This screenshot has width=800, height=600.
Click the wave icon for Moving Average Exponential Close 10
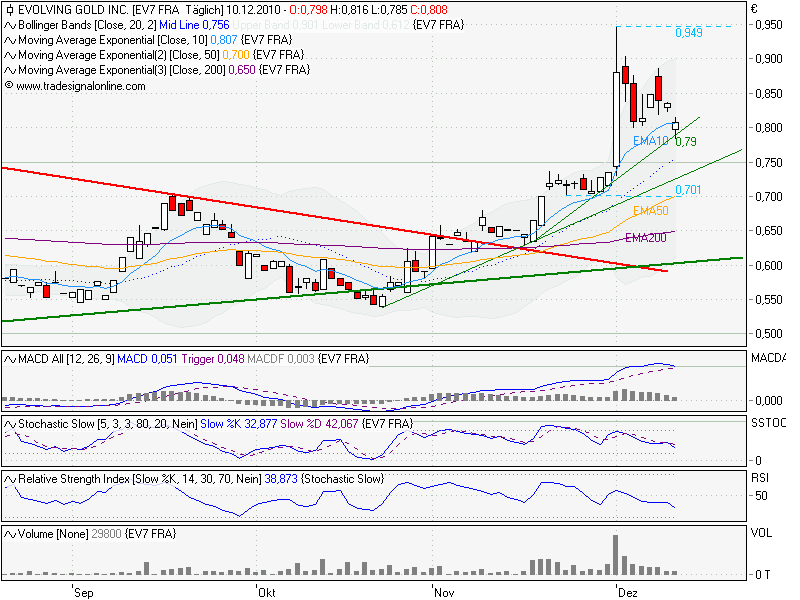click(x=9, y=40)
